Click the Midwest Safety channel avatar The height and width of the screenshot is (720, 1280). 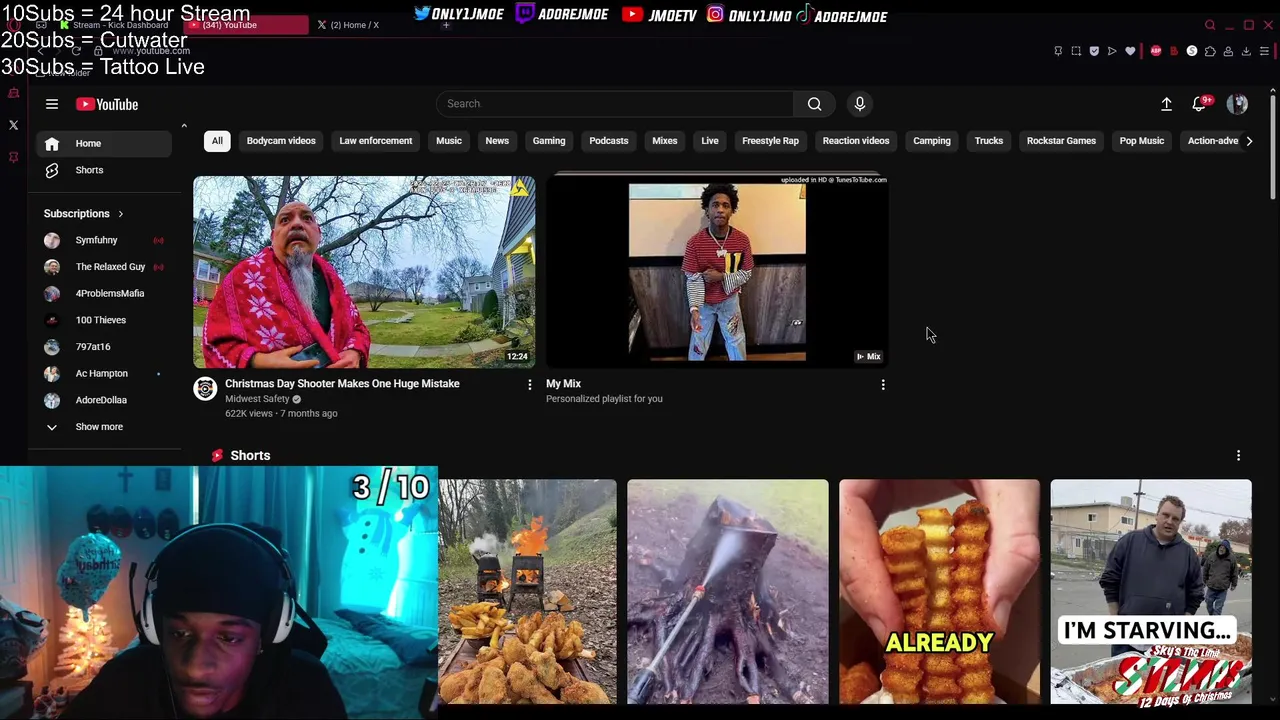(x=205, y=389)
